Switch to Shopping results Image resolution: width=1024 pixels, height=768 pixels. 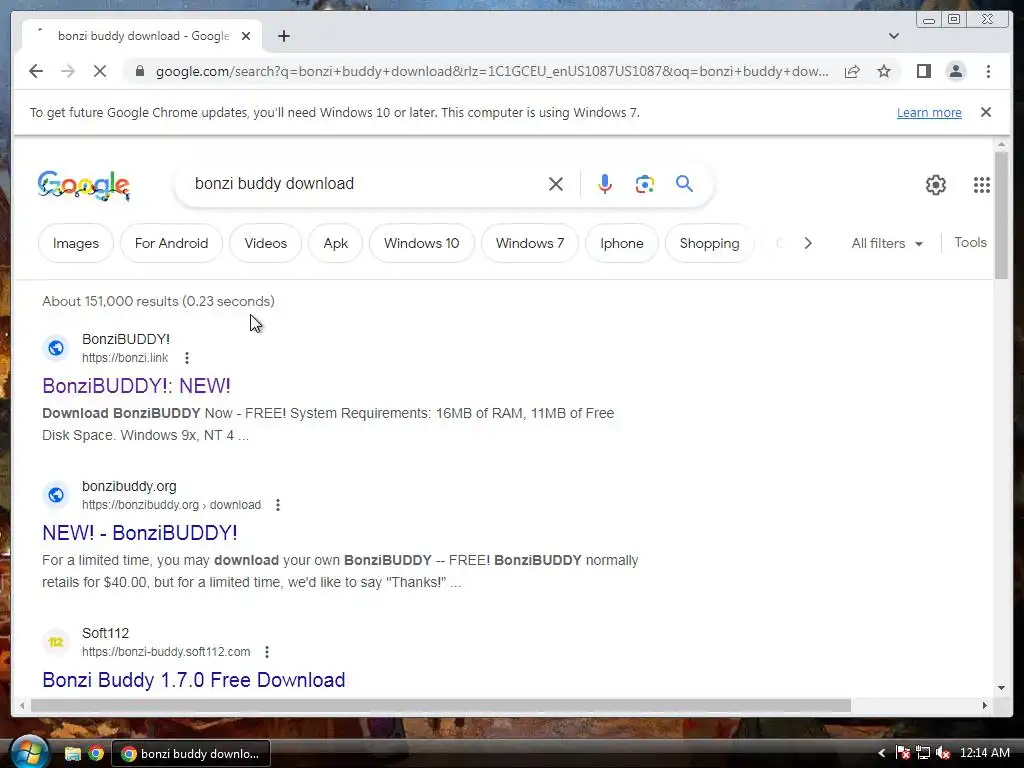709,243
